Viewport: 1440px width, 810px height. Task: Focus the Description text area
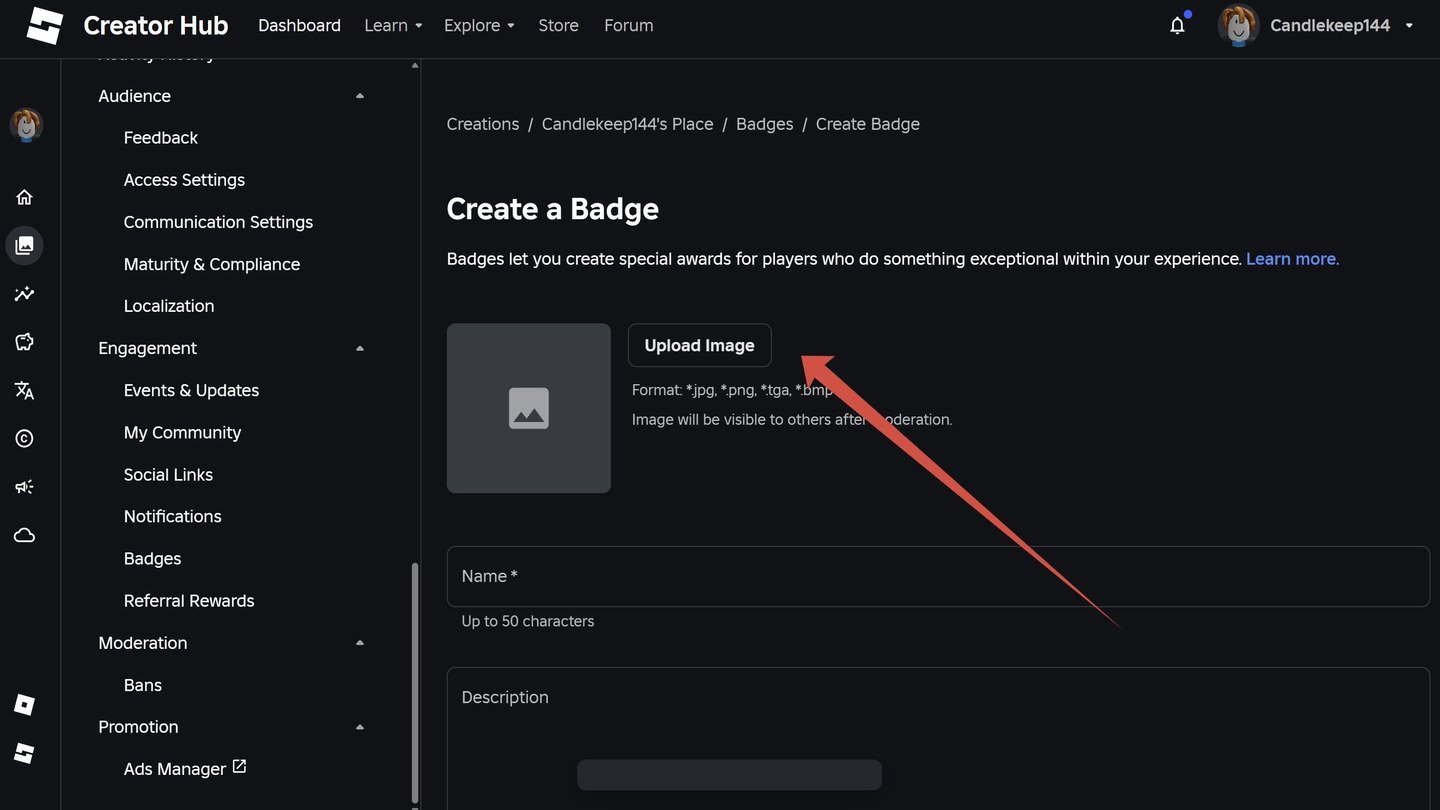938,739
